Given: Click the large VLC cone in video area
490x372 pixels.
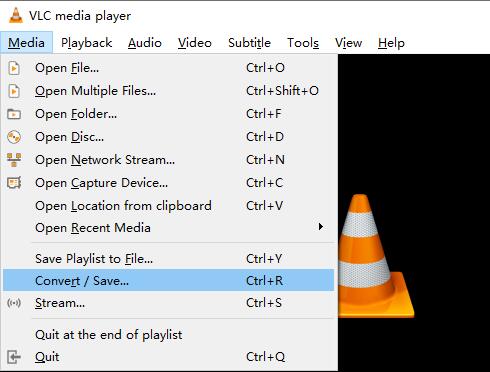Looking at the screenshot, I should coord(375,255).
